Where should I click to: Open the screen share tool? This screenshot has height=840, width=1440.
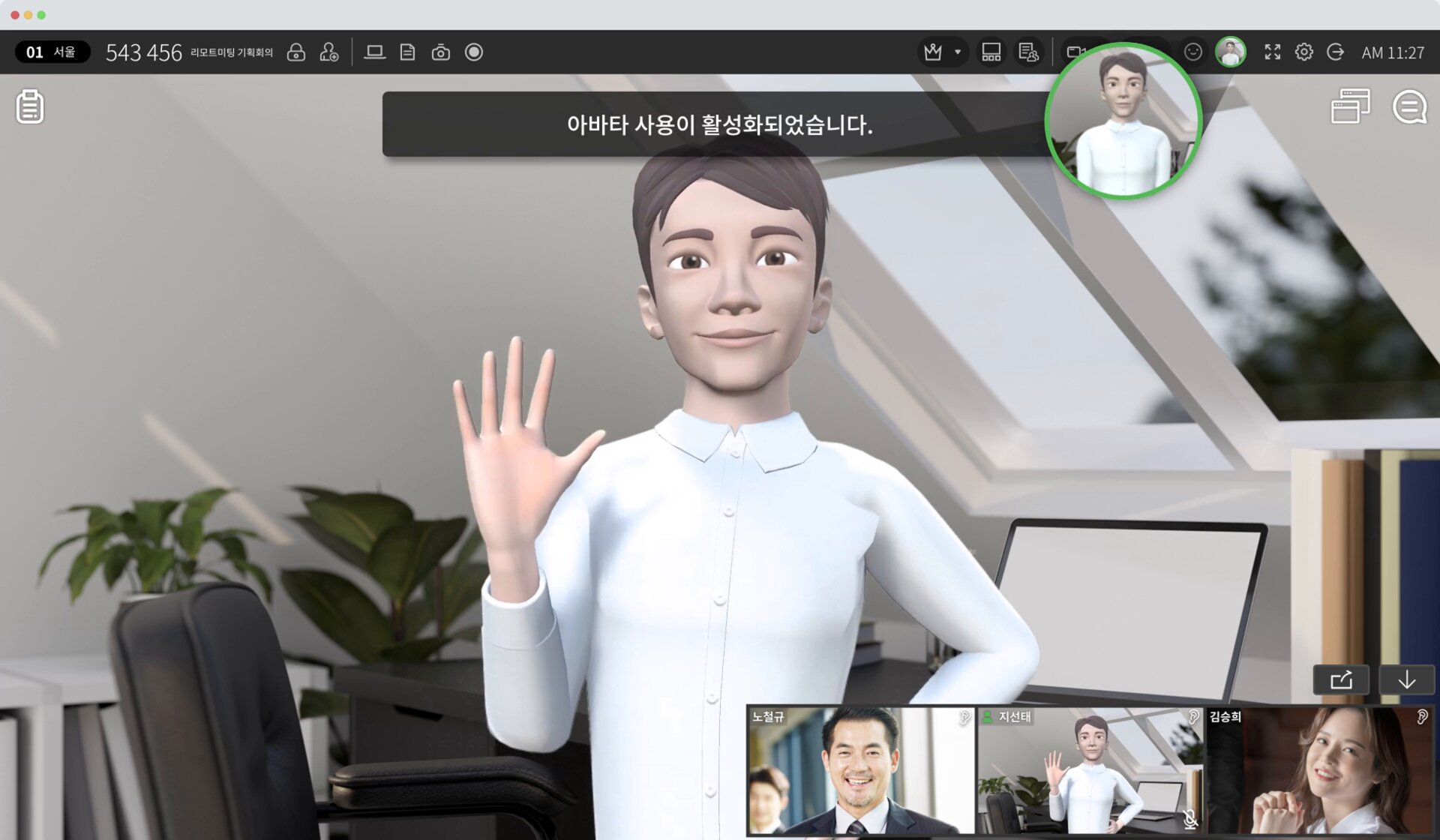(376, 52)
